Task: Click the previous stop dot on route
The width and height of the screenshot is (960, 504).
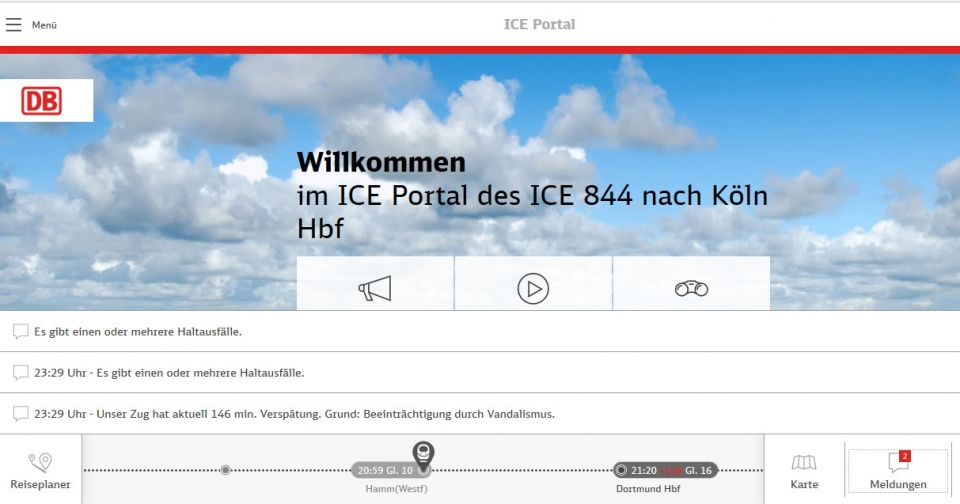Action: point(225,470)
